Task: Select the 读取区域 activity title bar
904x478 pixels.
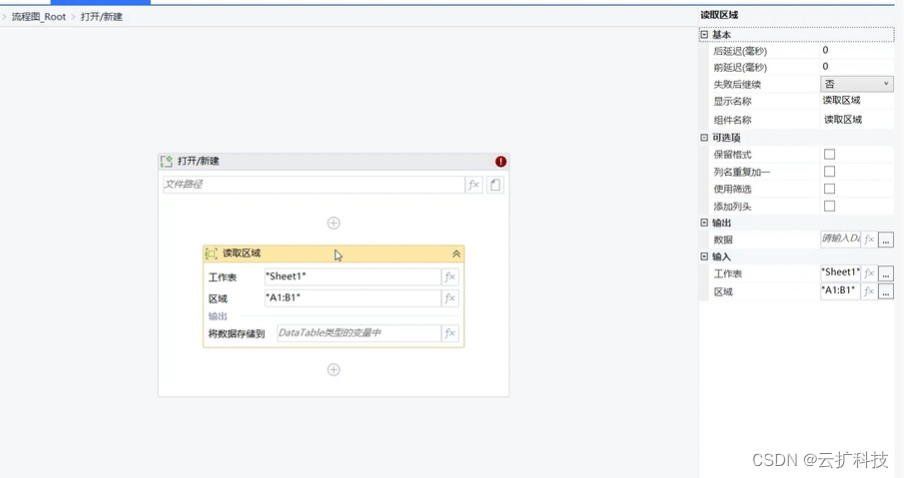Action: tap(333, 254)
